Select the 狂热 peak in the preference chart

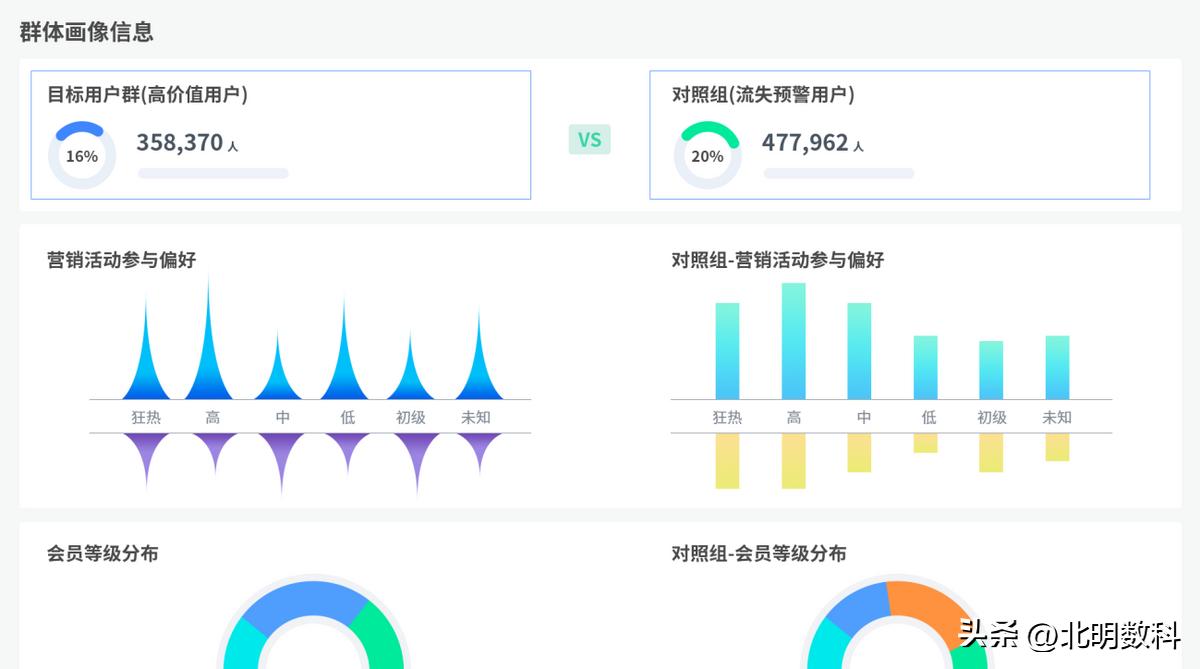click(x=146, y=370)
